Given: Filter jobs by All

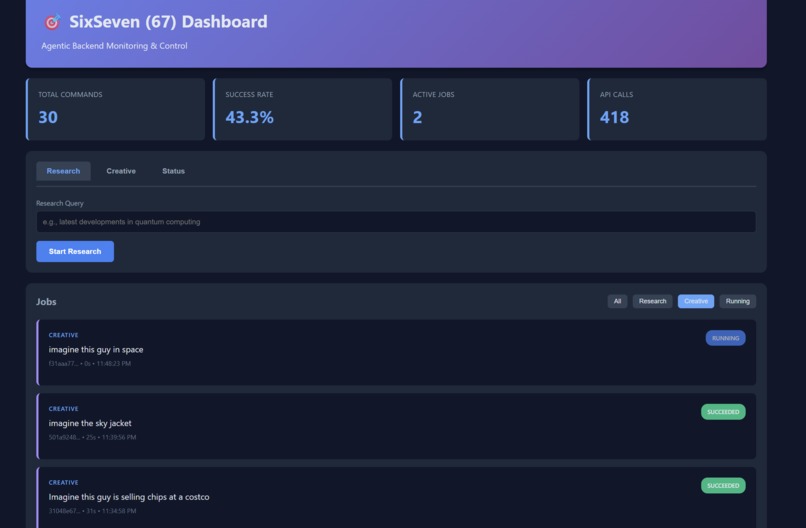Looking at the screenshot, I should (x=617, y=301).
